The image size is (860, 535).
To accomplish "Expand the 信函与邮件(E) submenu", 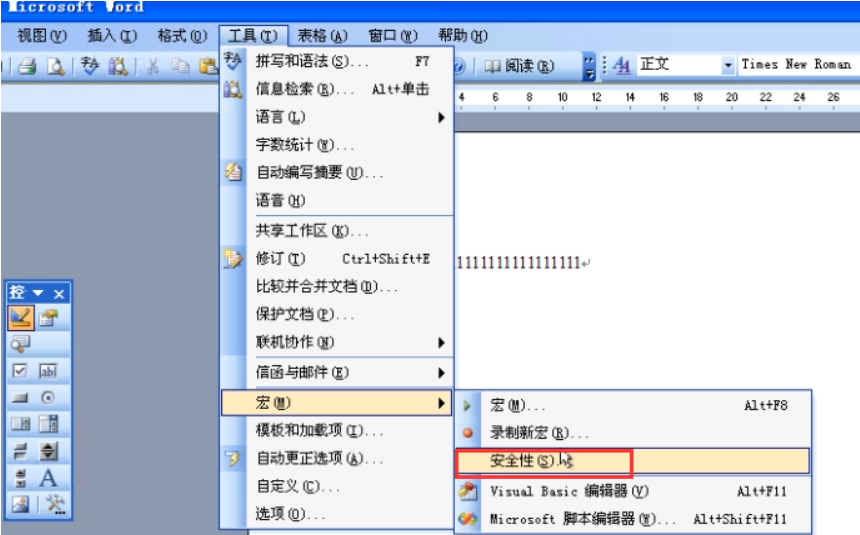I will [337, 373].
